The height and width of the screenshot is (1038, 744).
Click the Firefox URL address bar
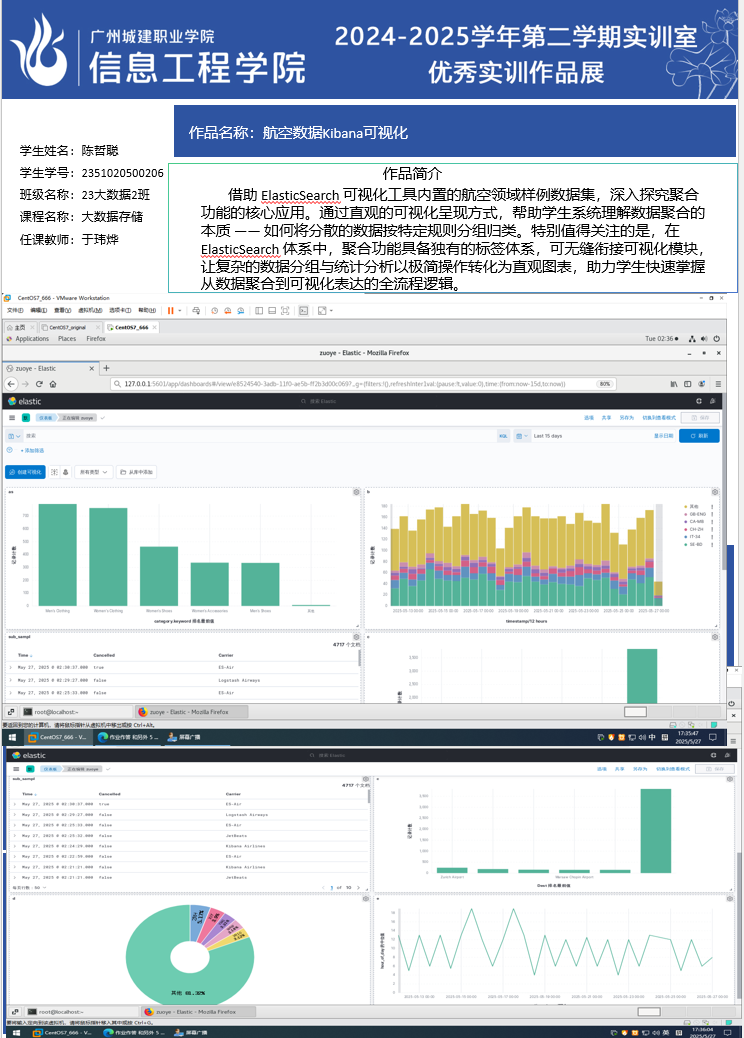pyautogui.click(x=350, y=384)
